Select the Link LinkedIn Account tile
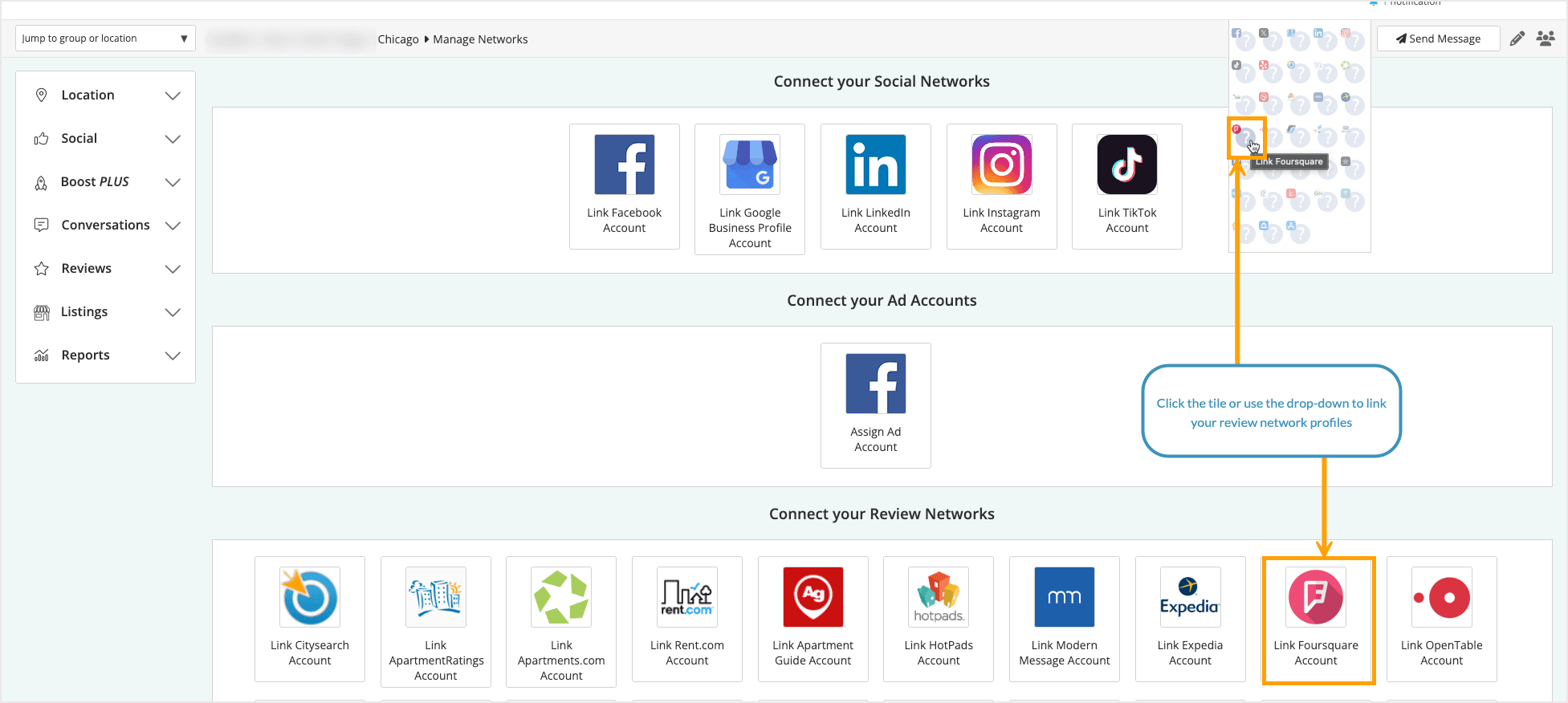Image resolution: width=1568 pixels, height=703 pixels. (x=875, y=186)
